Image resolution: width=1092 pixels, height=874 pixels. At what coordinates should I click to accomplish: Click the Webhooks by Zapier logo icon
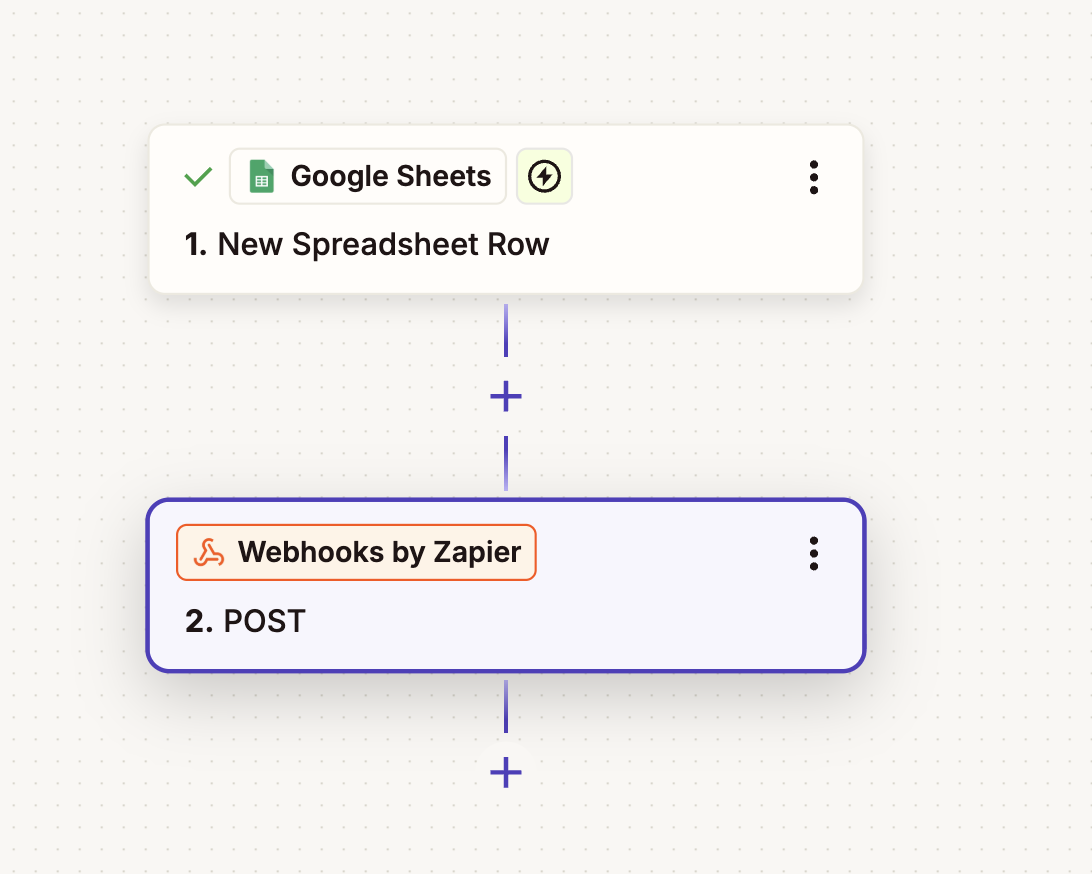pos(207,552)
